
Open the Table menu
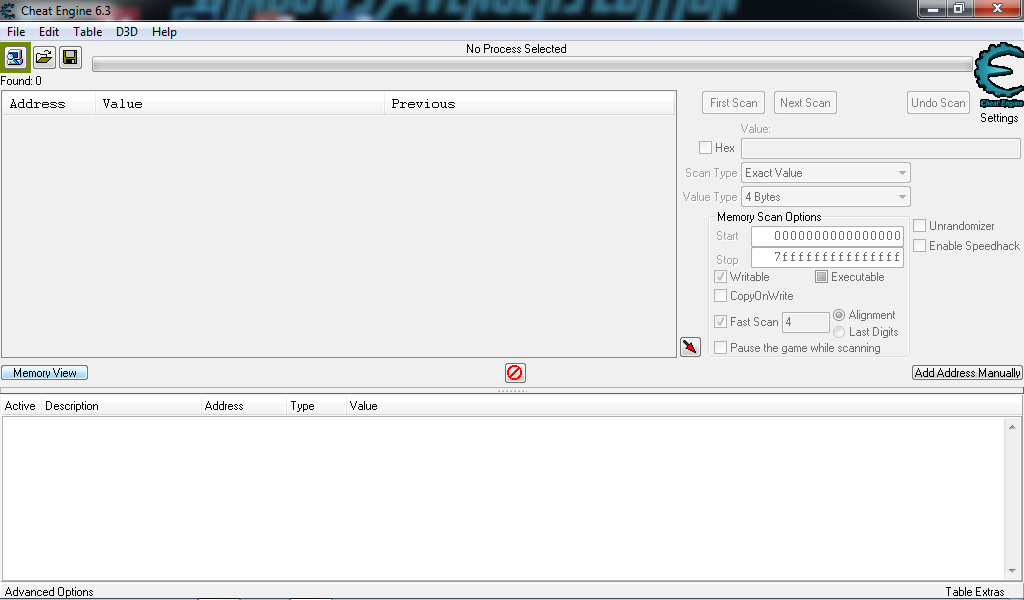(x=88, y=31)
